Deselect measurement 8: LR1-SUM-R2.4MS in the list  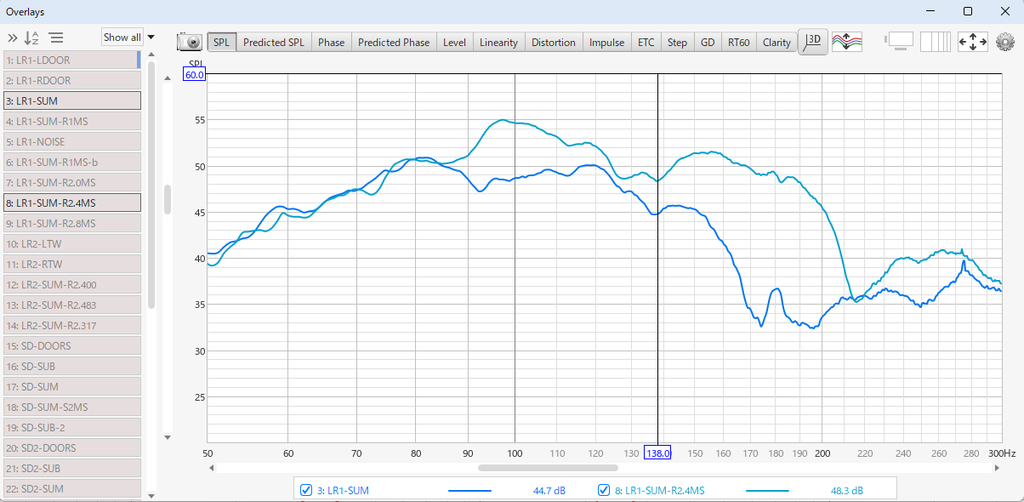[72, 202]
